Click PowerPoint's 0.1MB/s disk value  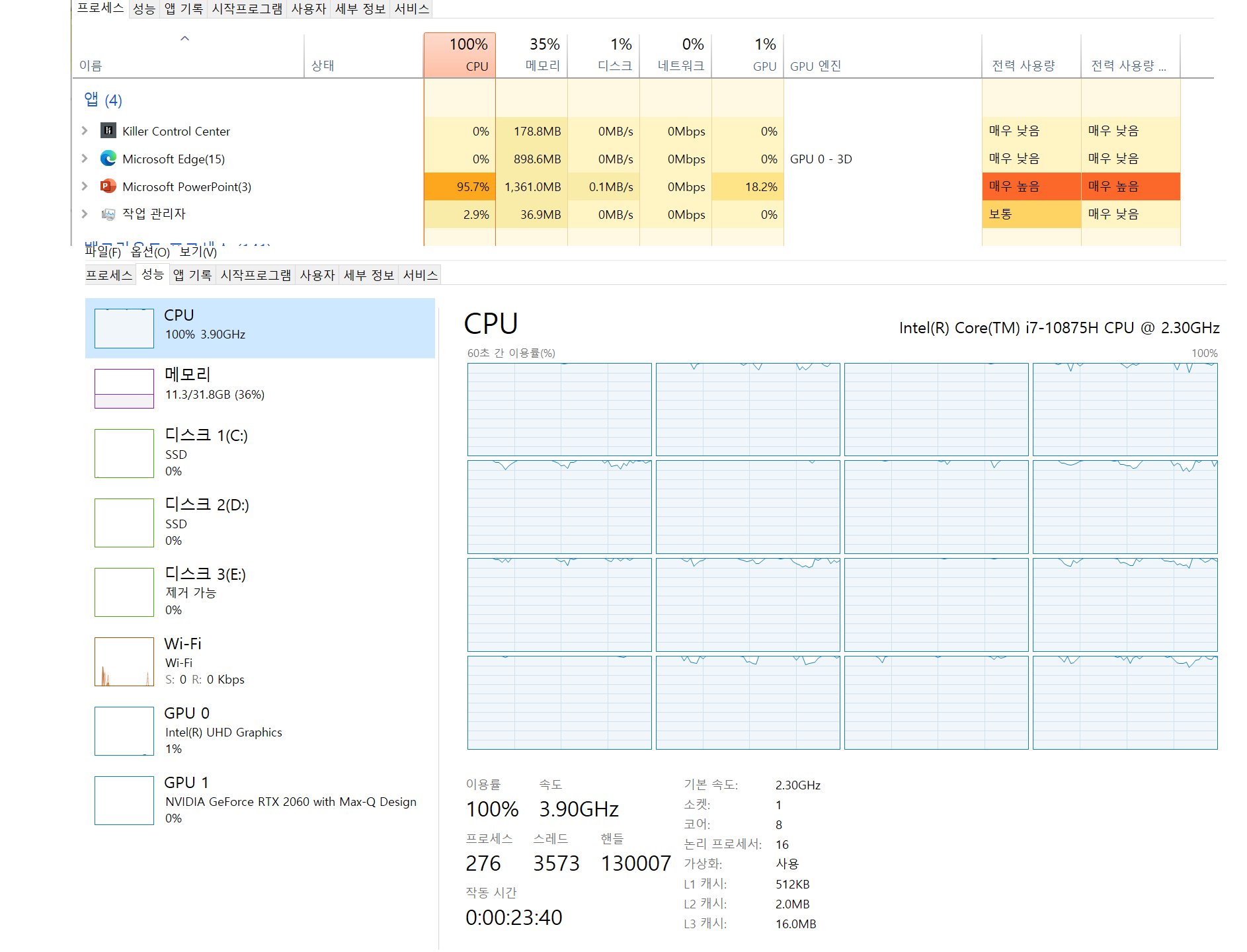coord(604,186)
